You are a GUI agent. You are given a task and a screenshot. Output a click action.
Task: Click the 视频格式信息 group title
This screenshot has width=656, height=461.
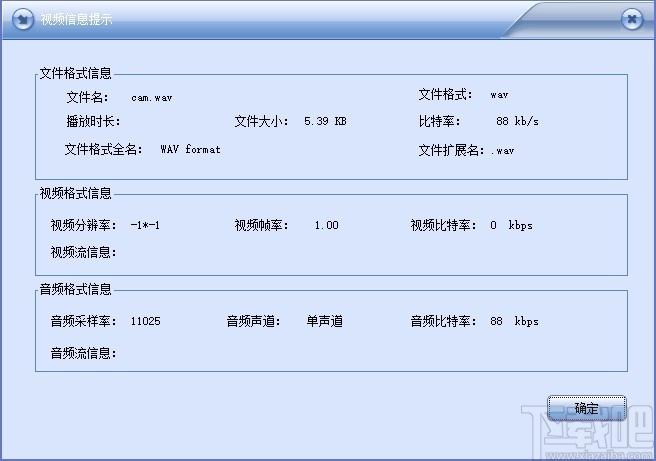pyautogui.click(x=76, y=193)
